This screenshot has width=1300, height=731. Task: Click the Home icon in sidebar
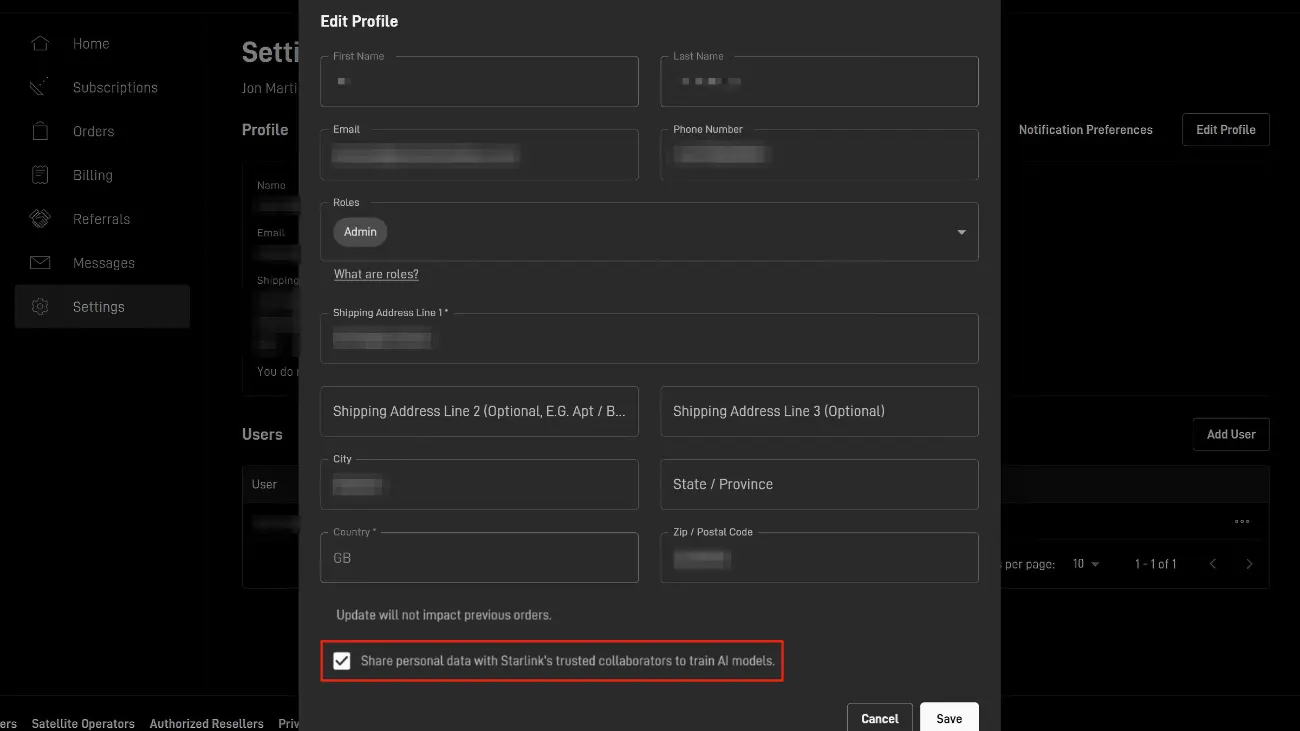[40, 44]
